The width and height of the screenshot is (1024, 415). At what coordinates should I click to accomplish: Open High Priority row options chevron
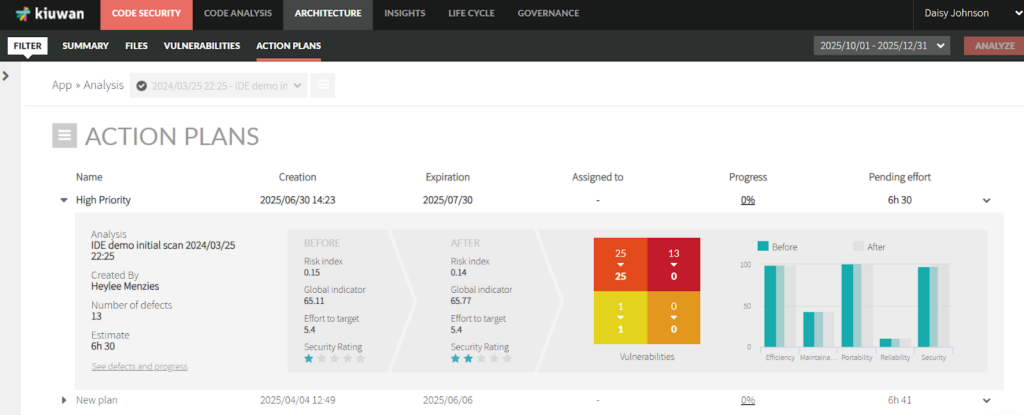987,201
